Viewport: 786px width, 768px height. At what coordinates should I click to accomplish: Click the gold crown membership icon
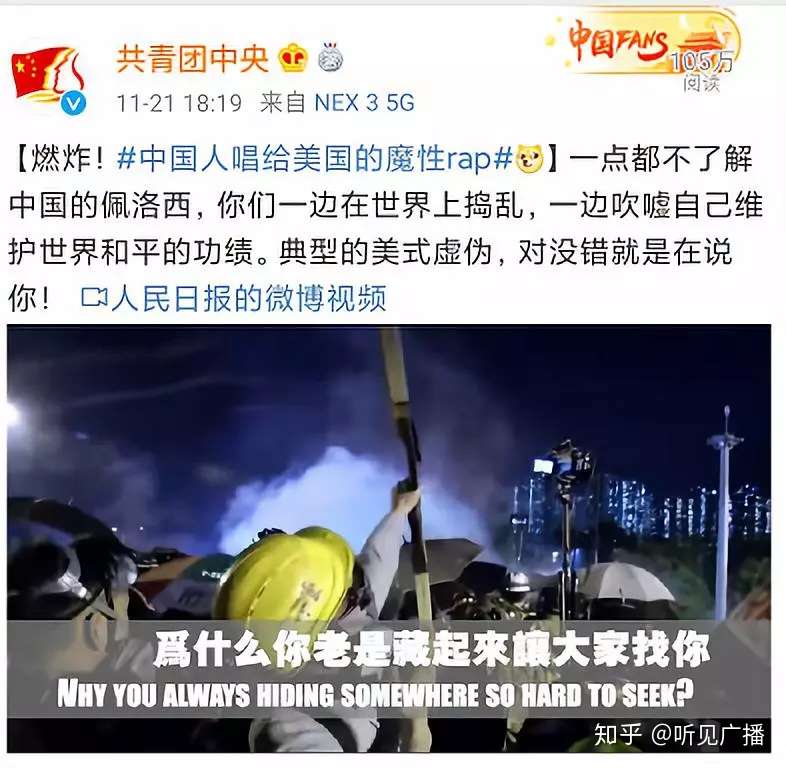coord(293,58)
